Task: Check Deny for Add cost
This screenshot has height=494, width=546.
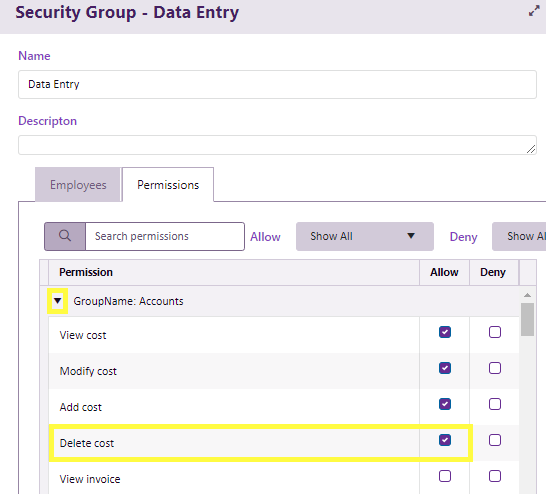Action: [x=494, y=404]
